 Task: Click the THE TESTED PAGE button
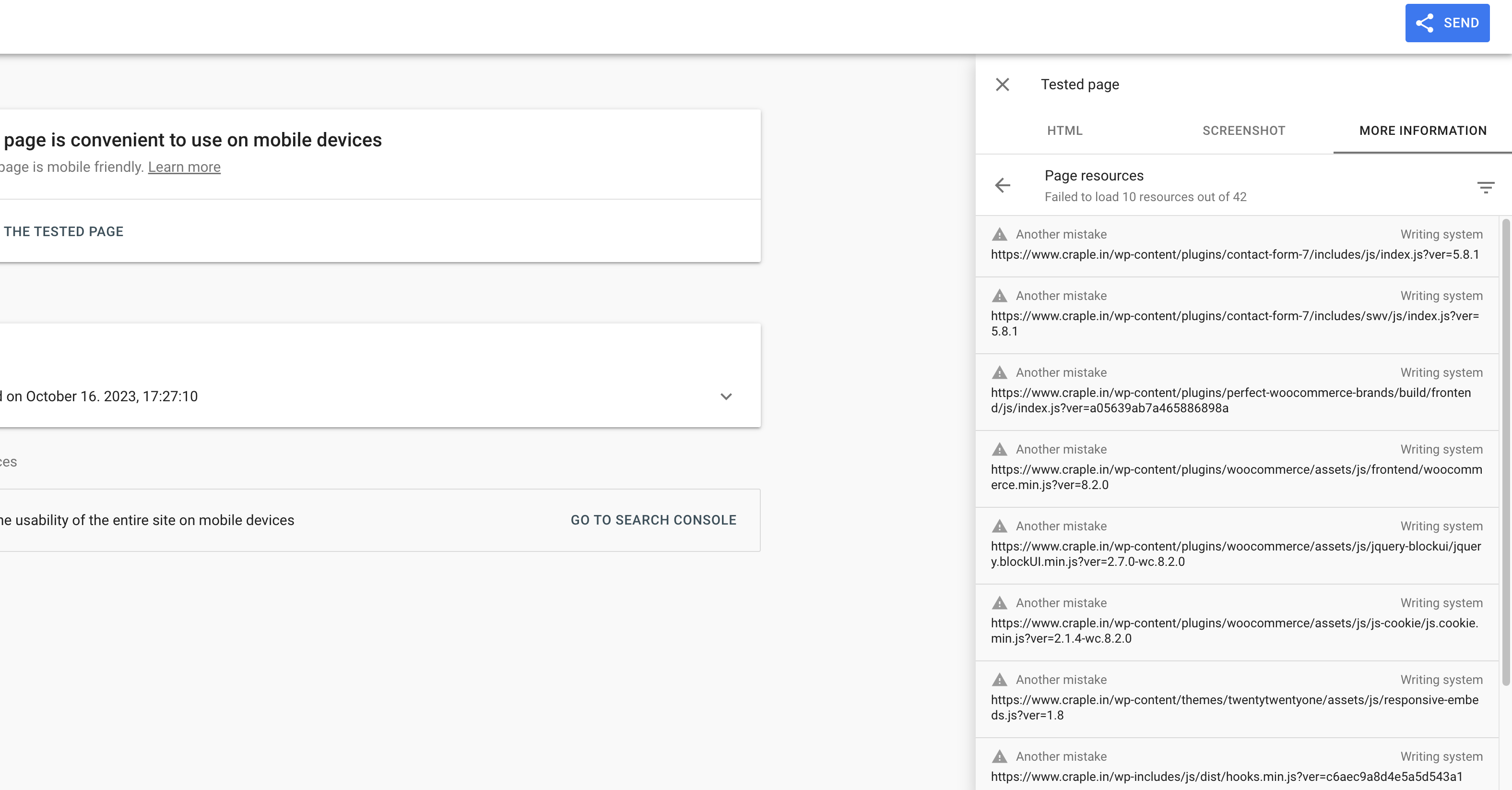[x=63, y=231]
